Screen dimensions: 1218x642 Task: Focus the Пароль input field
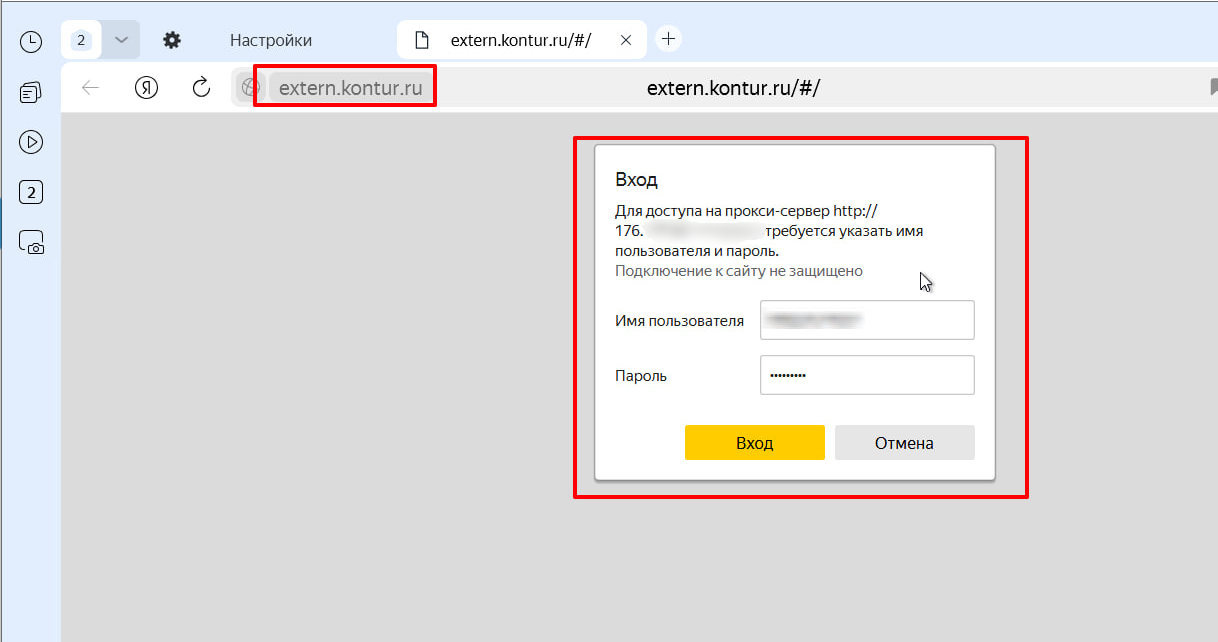click(867, 375)
